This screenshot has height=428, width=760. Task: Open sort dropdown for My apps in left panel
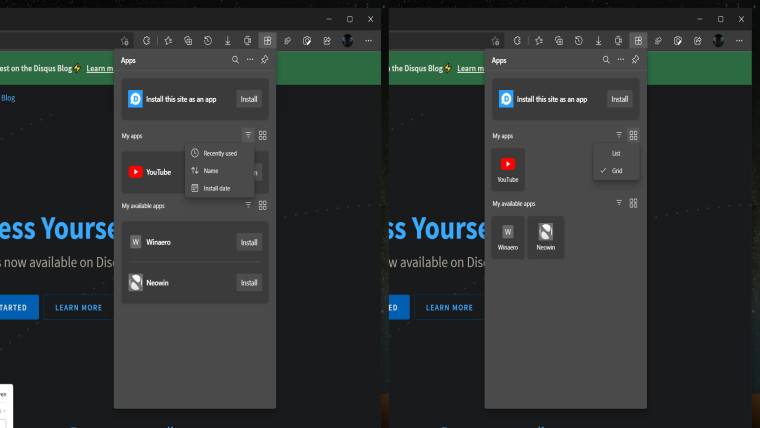tap(248, 135)
